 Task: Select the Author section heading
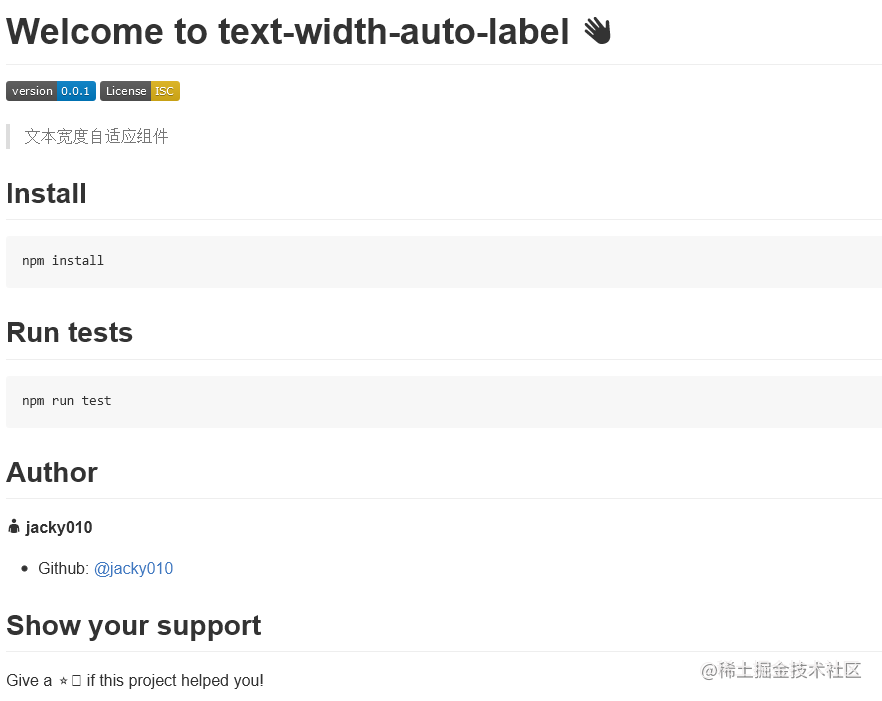(52, 472)
